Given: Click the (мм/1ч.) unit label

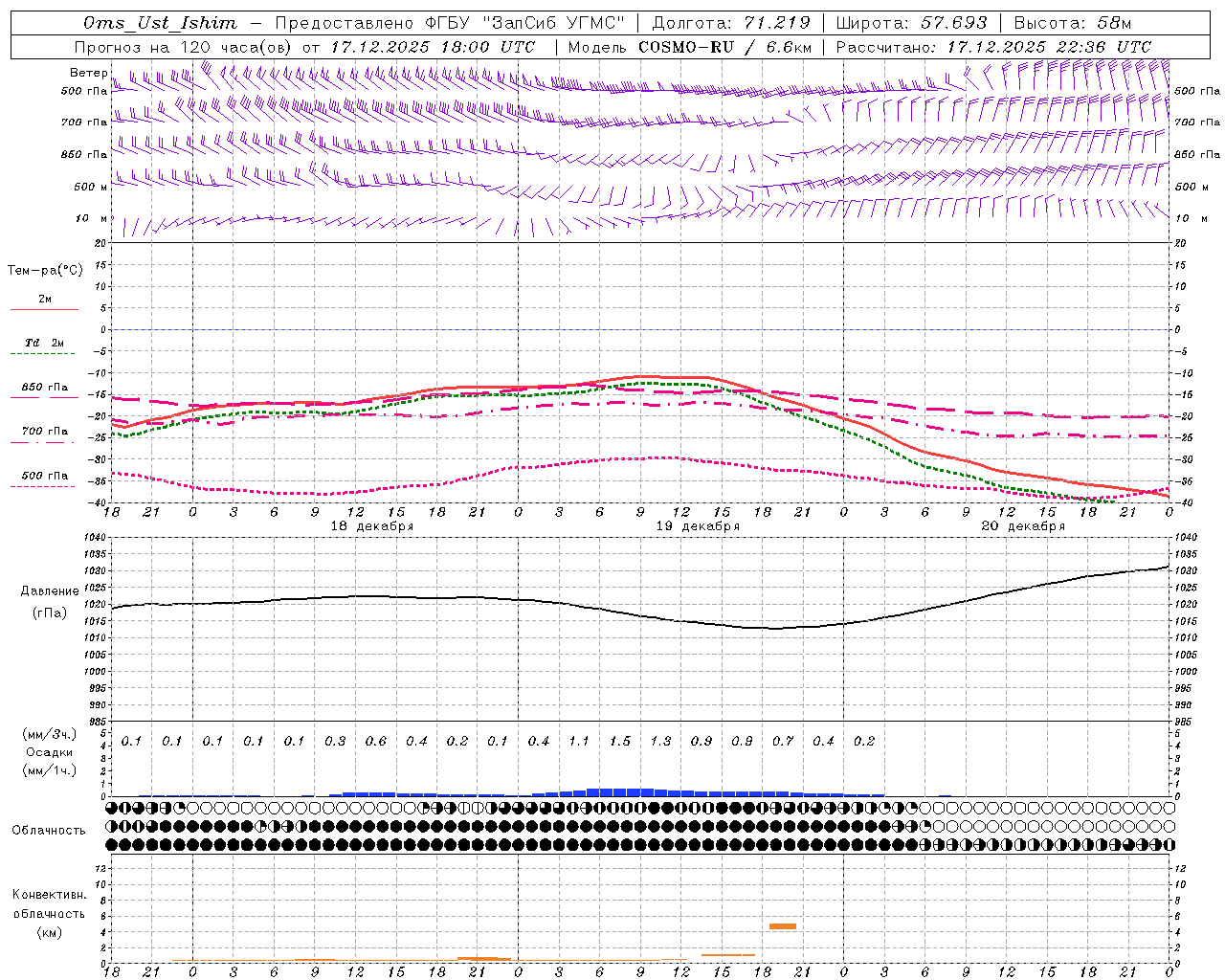Looking at the screenshot, I should pyautogui.click(x=50, y=769).
